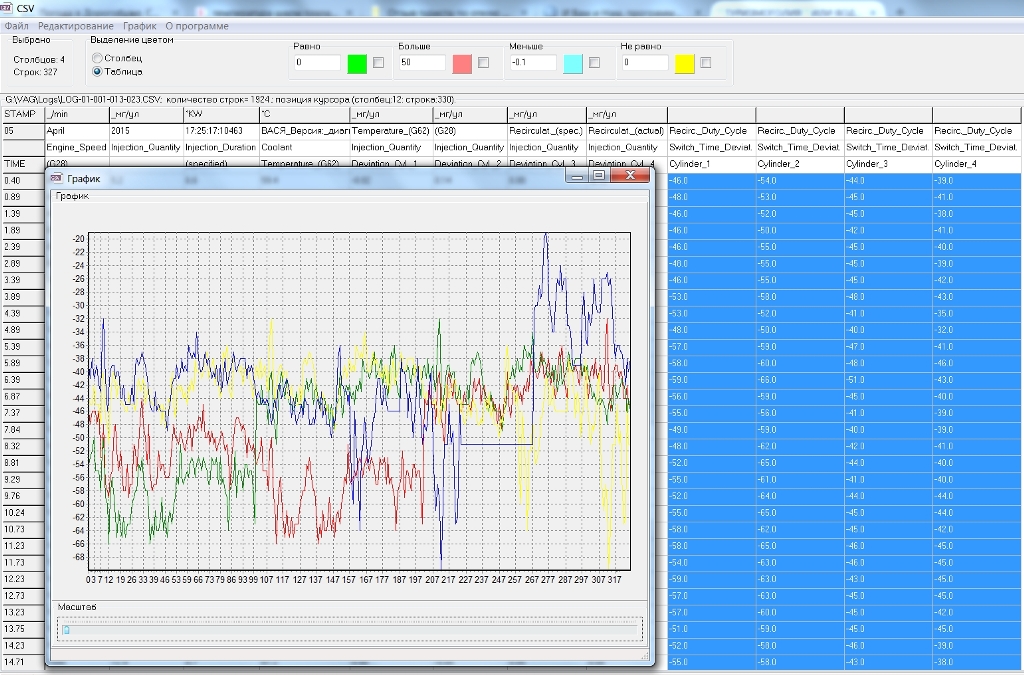The height and width of the screenshot is (675, 1024).
Task: Click the -32.0 cell in Cylinder_4 column
Action: pyautogui.click(x=977, y=330)
